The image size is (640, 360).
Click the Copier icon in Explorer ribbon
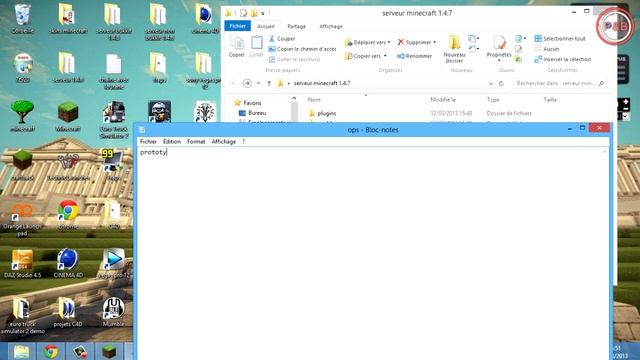tap(237, 46)
